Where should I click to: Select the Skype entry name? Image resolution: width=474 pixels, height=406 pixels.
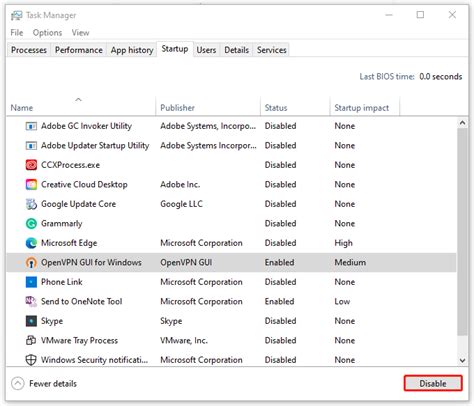click(x=52, y=321)
